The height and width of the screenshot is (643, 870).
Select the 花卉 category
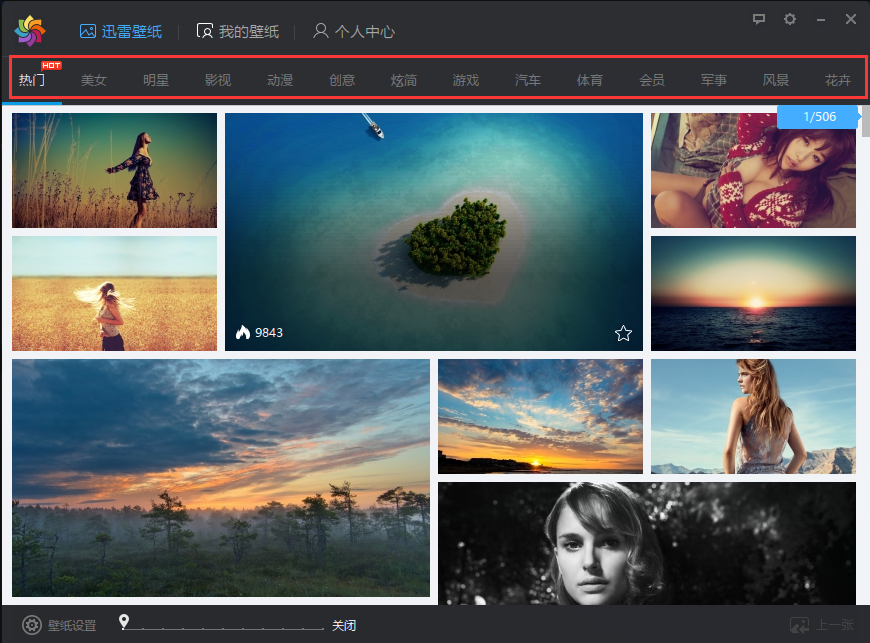coord(838,80)
